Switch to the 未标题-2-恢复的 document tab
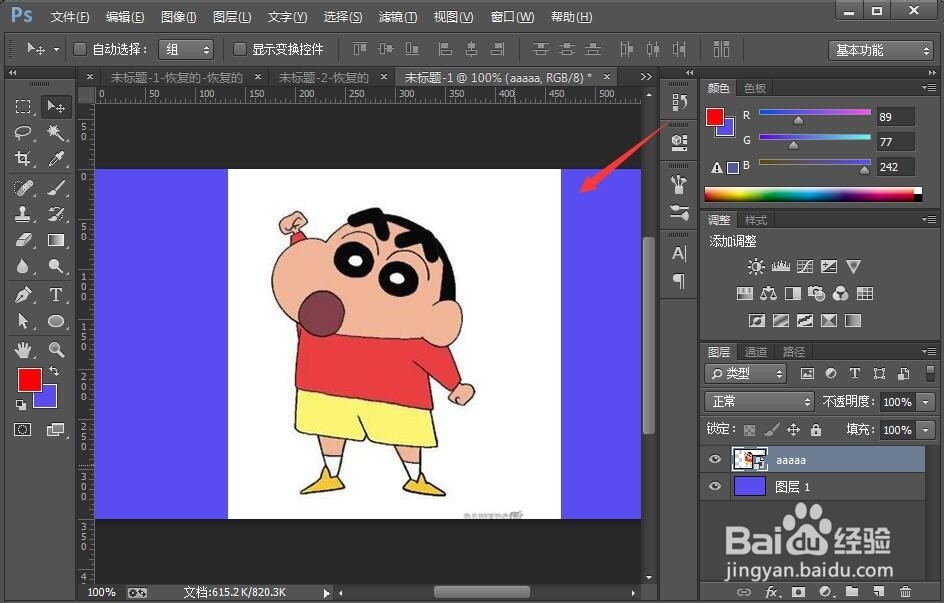Viewport: 944px width, 603px height. (323, 78)
